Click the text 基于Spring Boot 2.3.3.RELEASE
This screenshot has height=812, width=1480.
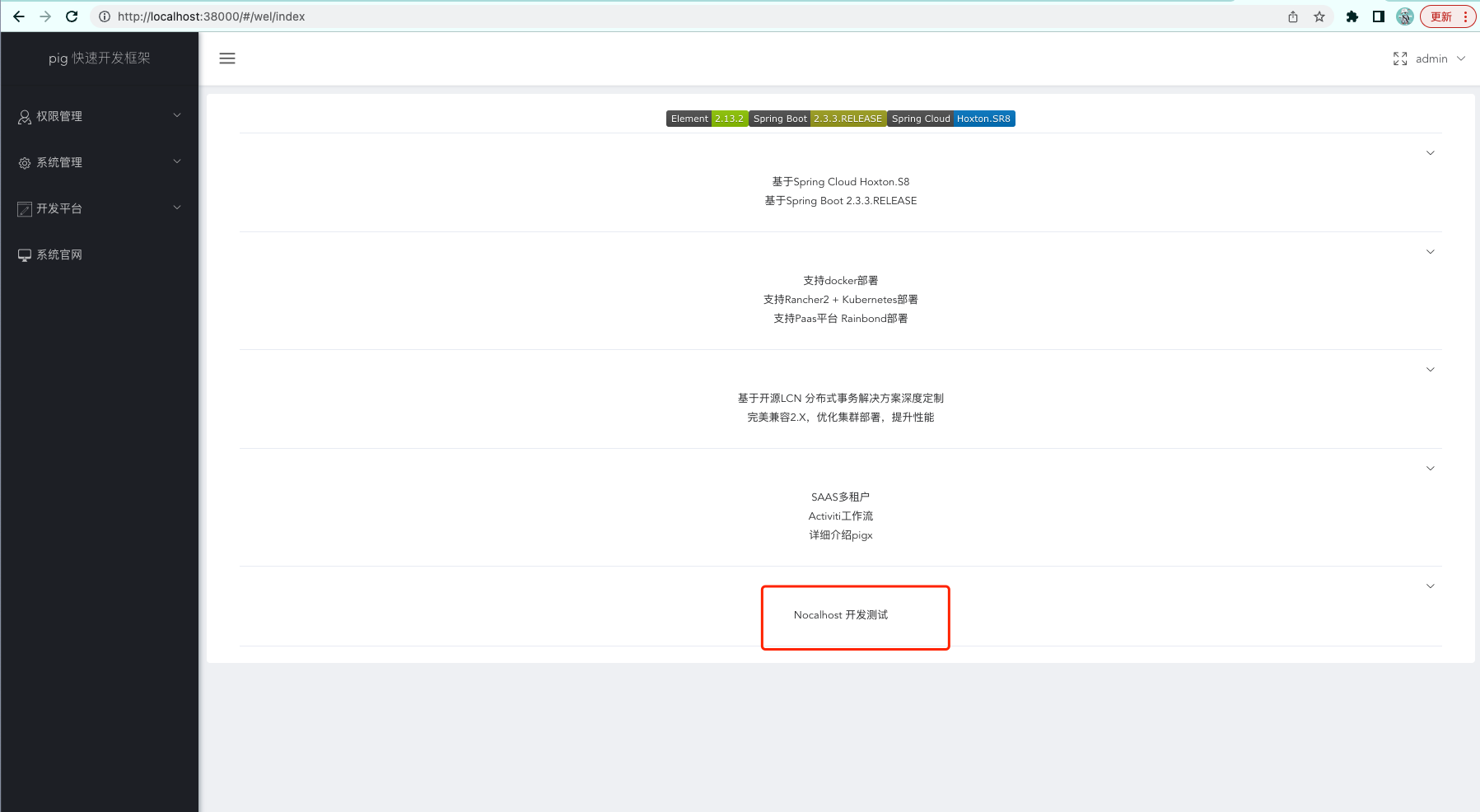(841, 201)
